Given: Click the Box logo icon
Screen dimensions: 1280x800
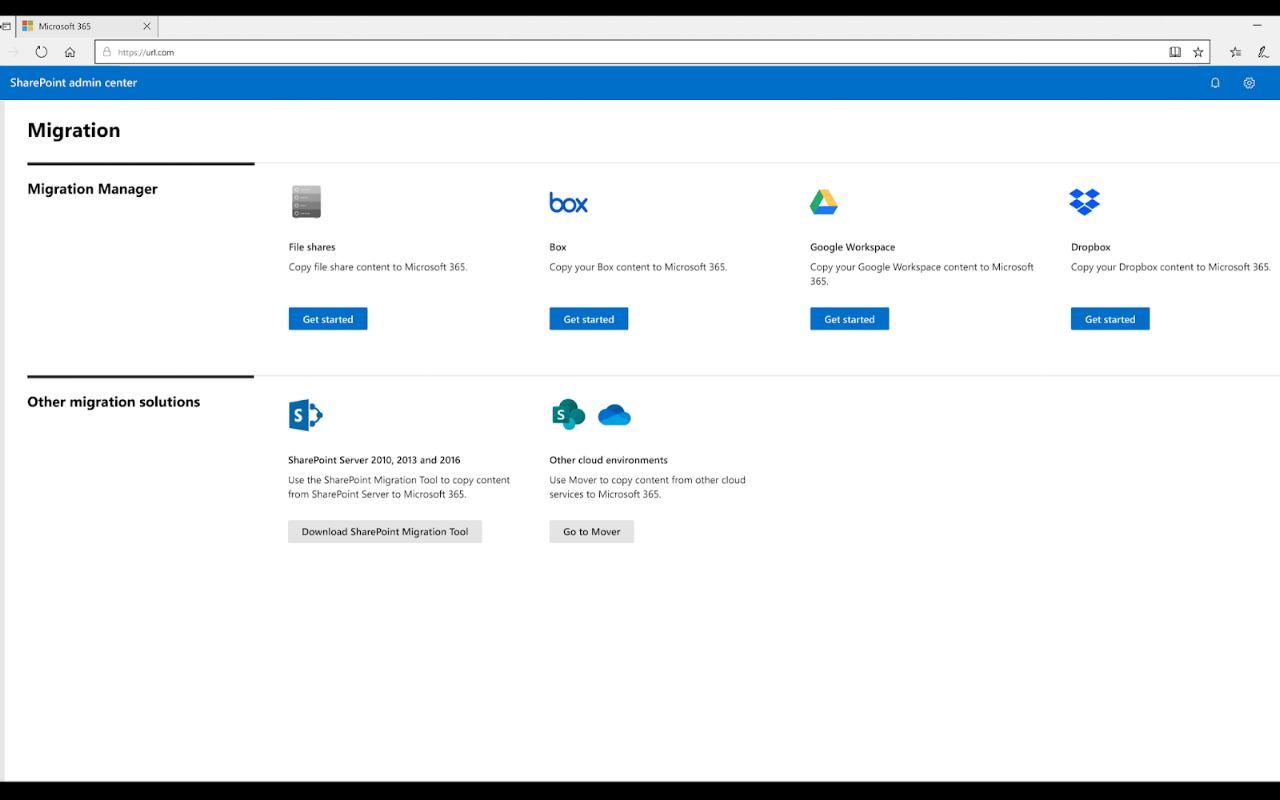Looking at the screenshot, I should pos(568,203).
